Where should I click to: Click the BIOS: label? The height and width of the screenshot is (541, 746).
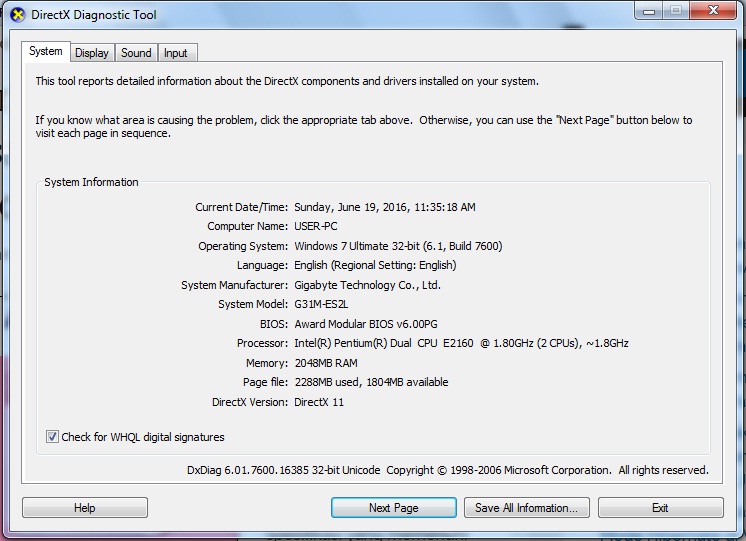click(x=274, y=324)
